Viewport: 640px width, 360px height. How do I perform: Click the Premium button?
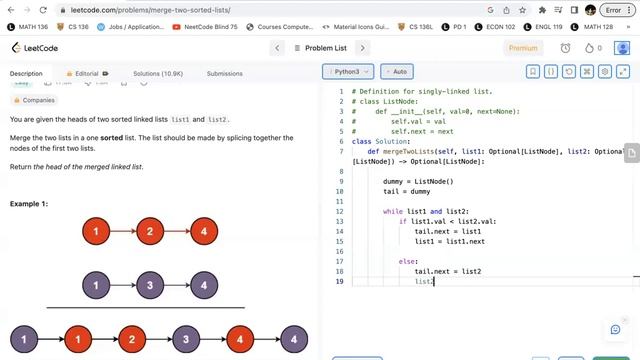coord(523,48)
